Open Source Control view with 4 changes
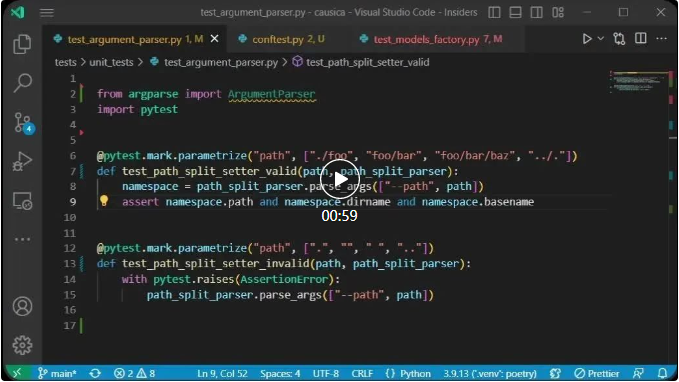Viewport: 679px width, 382px height. pos(23,123)
